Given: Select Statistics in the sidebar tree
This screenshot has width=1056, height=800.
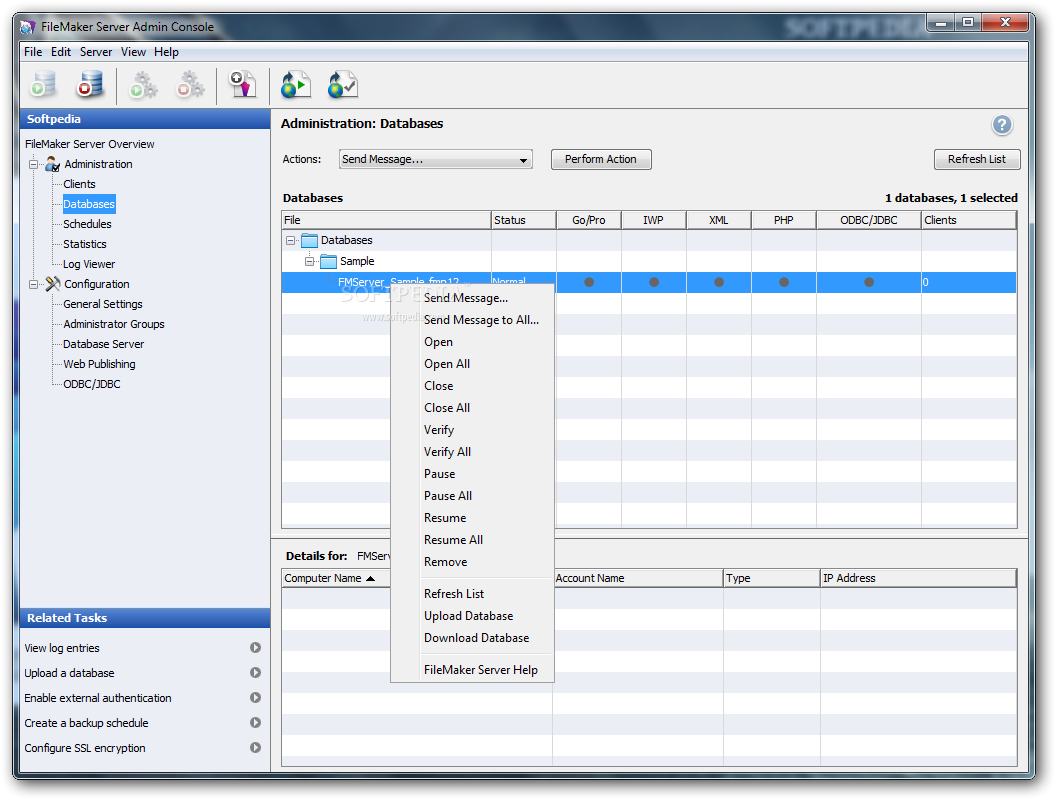Looking at the screenshot, I should pos(85,244).
